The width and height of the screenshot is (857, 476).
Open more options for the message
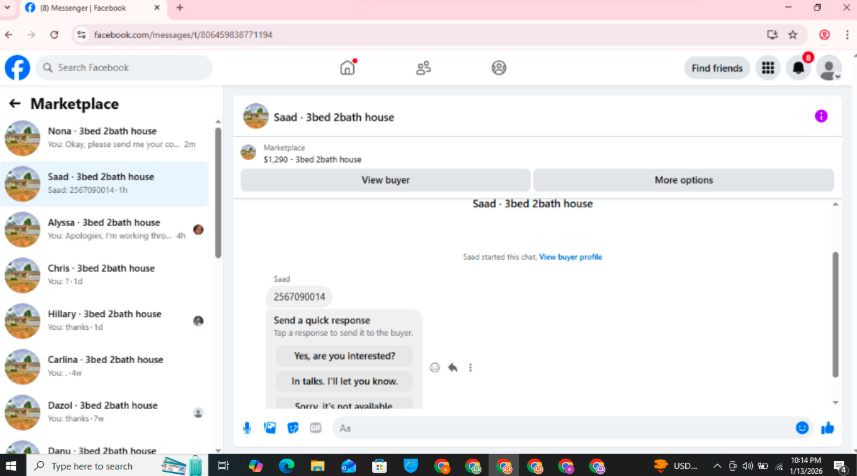click(470, 368)
